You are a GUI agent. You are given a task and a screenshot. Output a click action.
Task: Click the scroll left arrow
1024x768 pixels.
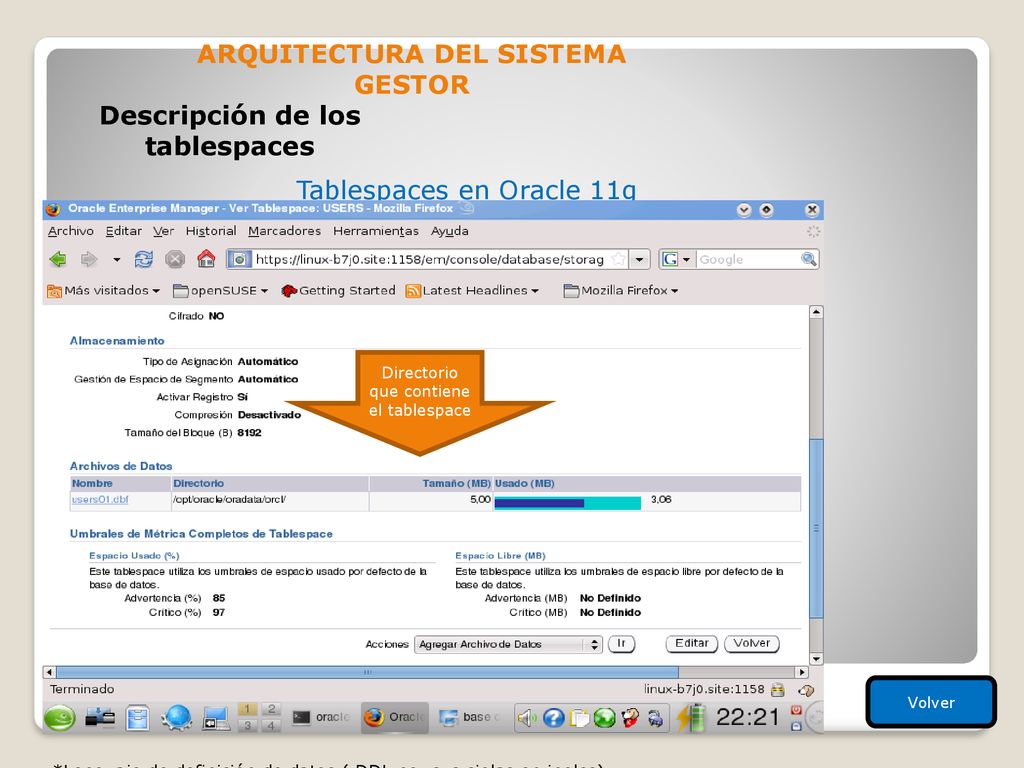point(49,672)
